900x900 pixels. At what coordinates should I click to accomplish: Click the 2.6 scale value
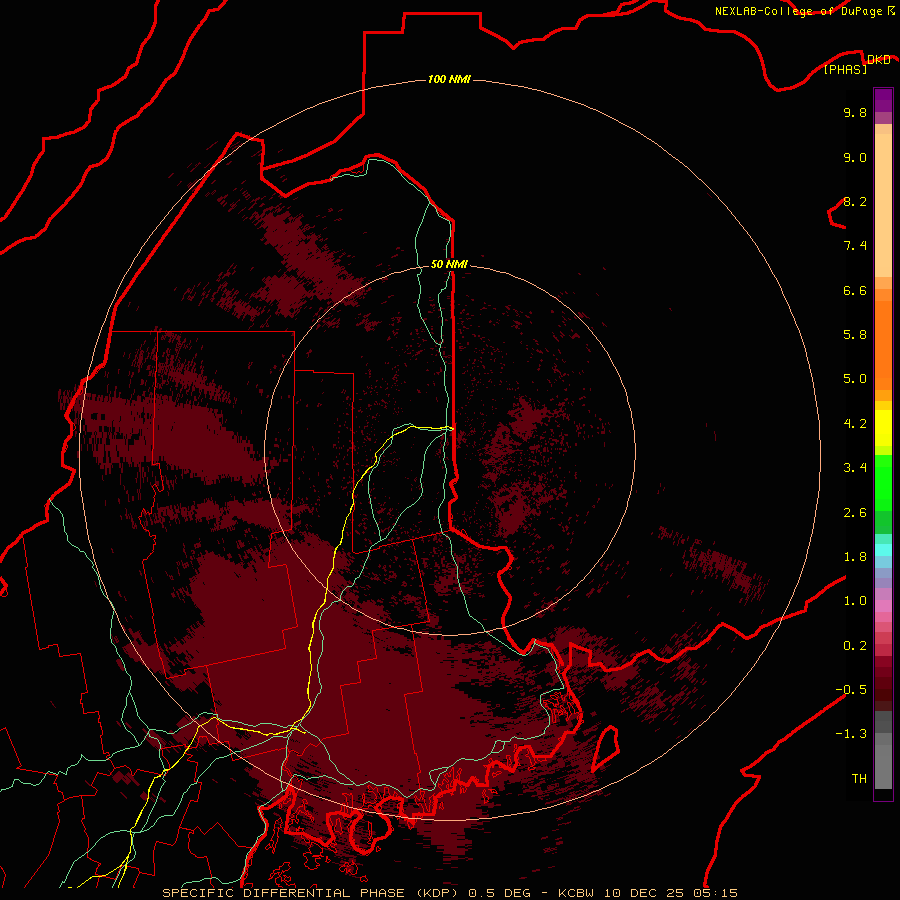pos(855,513)
